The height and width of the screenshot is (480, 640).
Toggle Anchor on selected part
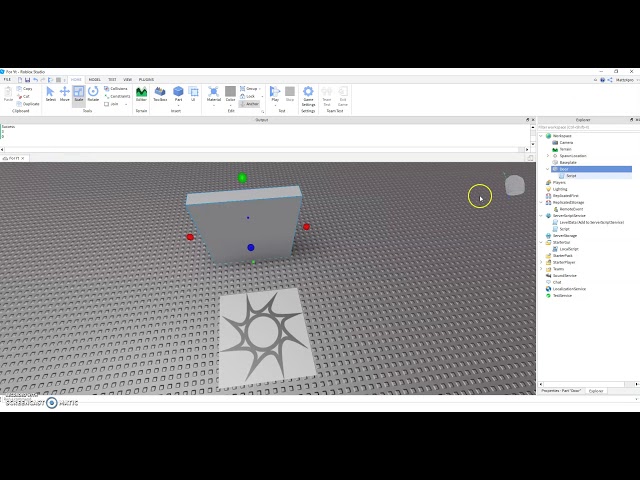[x=249, y=104]
